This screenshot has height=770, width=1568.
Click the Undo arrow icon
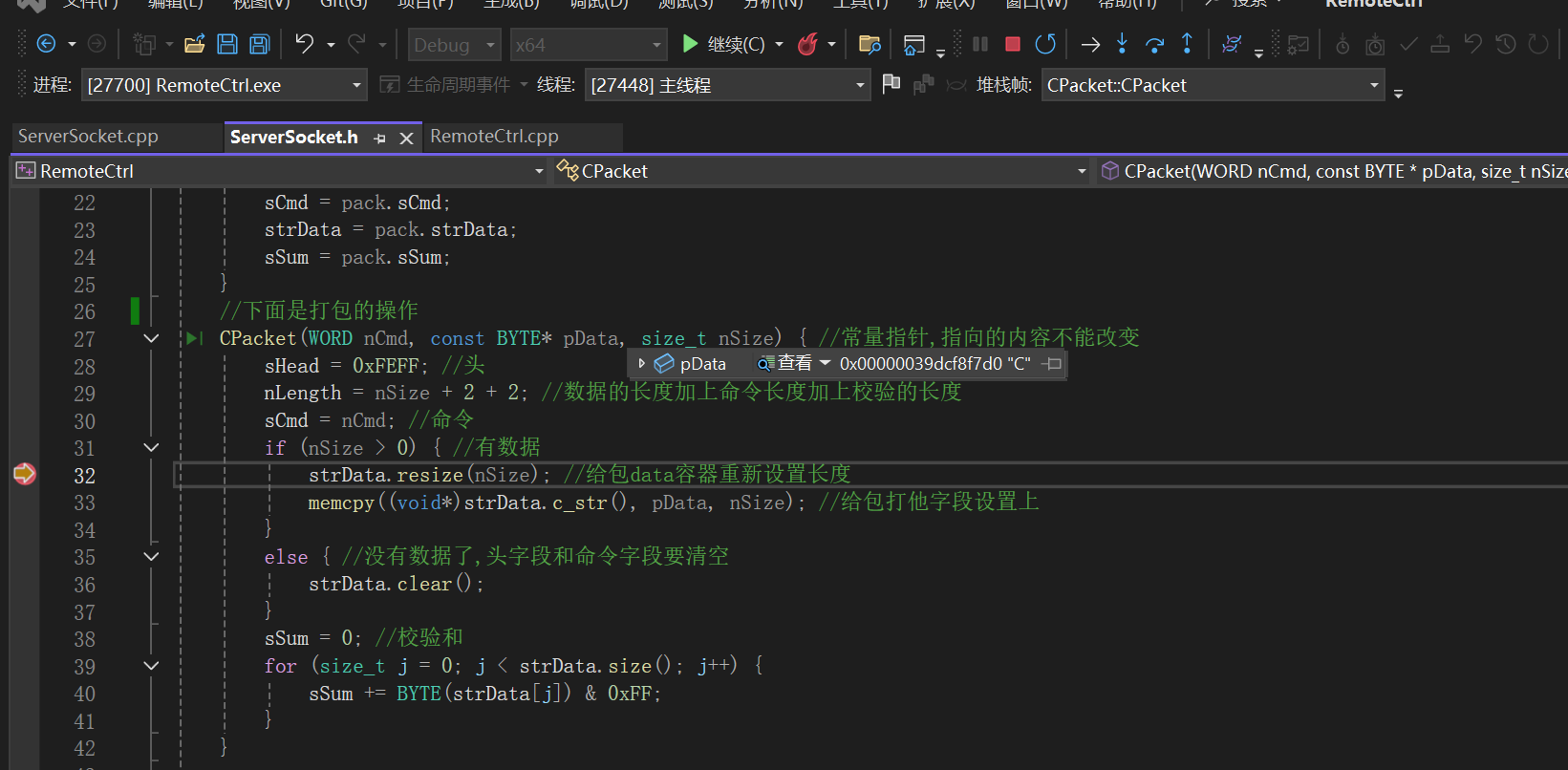point(304,44)
